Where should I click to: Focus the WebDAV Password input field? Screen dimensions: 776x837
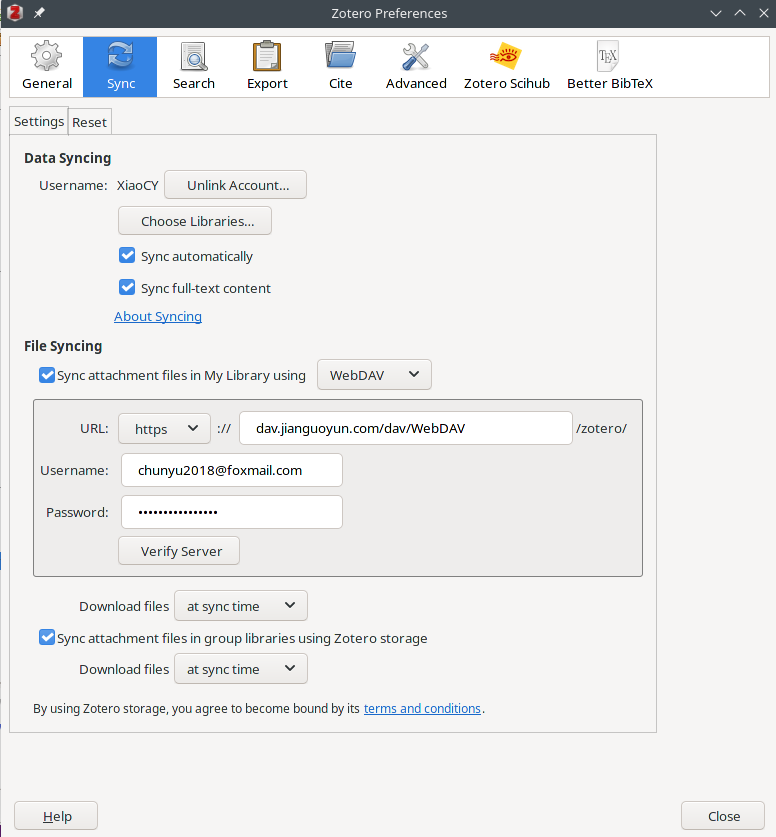tap(232, 512)
